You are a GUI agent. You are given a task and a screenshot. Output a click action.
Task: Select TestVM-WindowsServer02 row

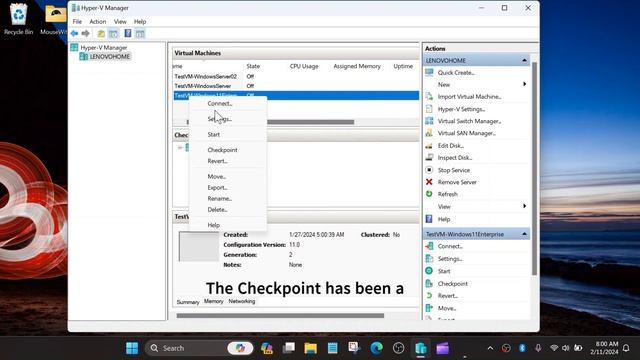(x=296, y=76)
